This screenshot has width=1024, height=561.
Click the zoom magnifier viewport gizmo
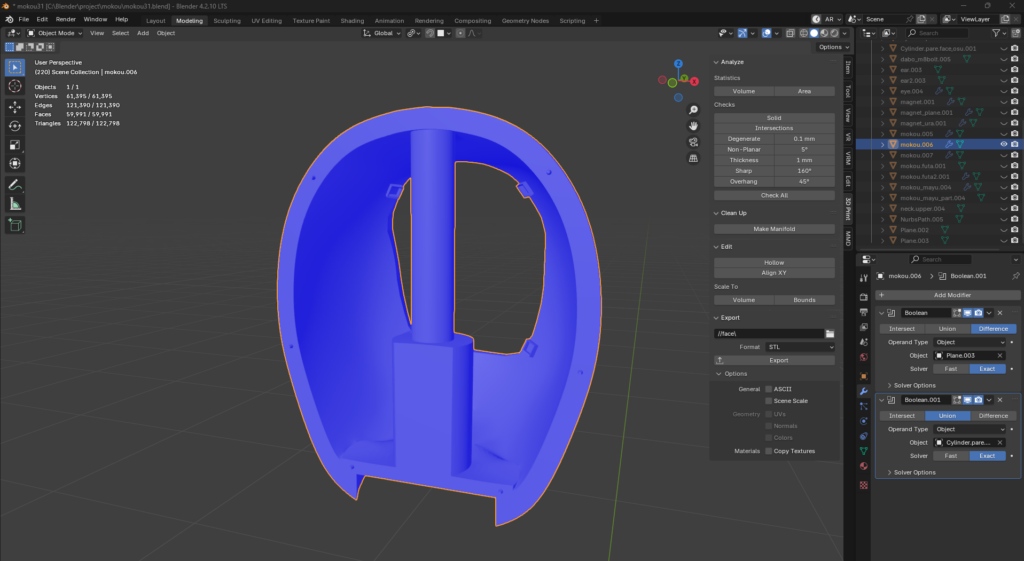coord(693,110)
